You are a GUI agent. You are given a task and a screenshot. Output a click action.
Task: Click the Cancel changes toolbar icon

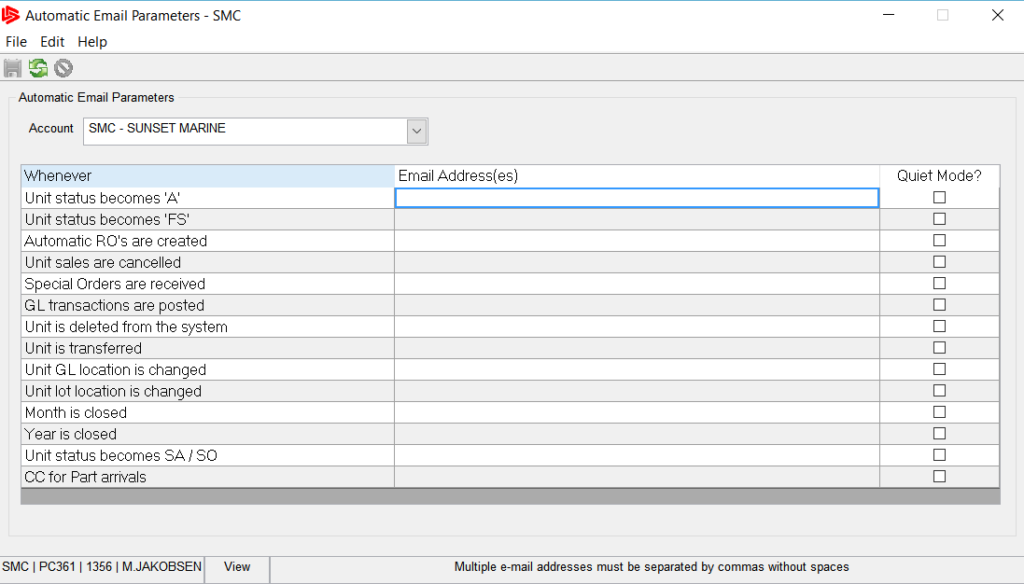tap(62, 67)
